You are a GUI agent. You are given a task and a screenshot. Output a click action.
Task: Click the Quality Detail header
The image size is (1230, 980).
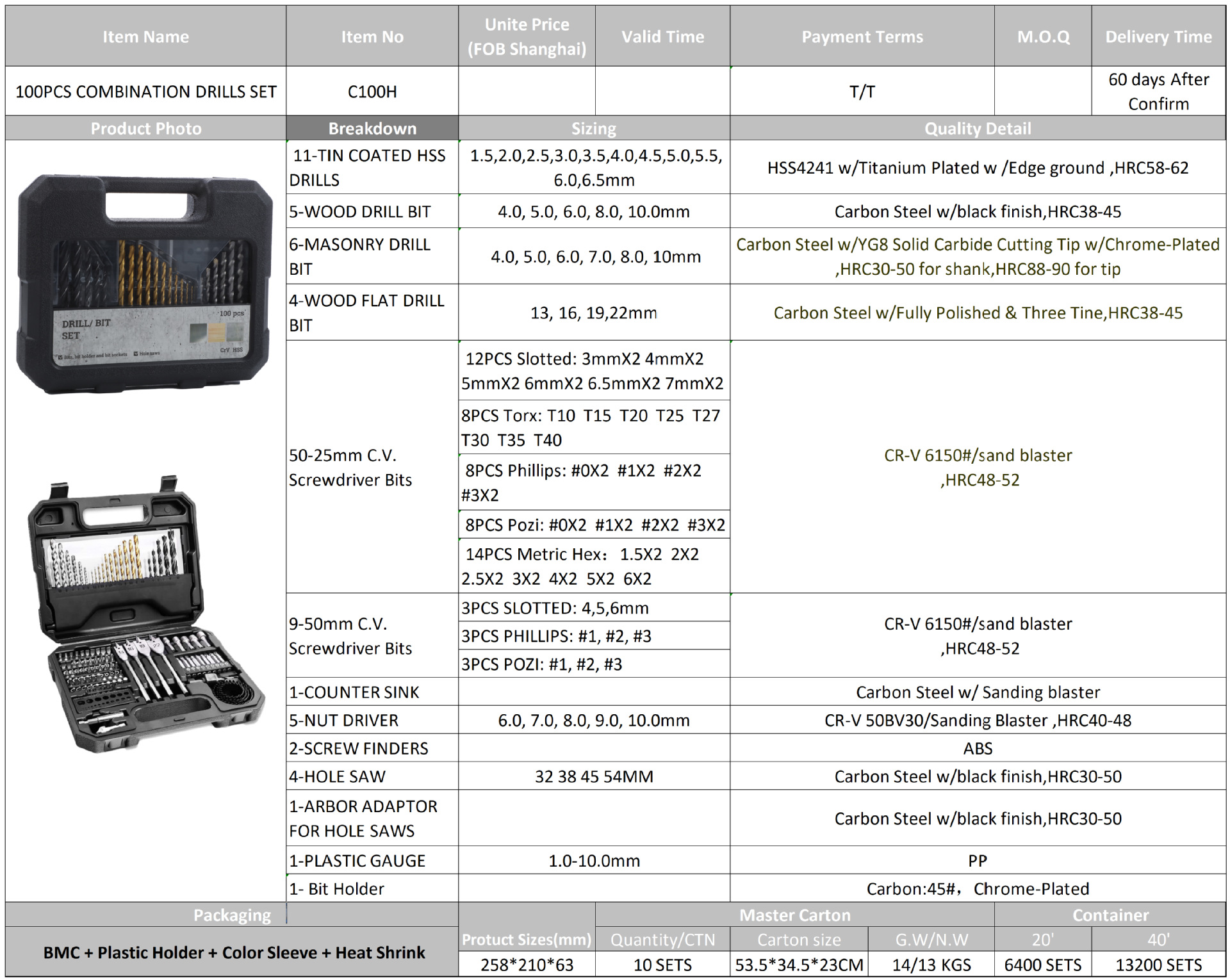pos(977,129)
